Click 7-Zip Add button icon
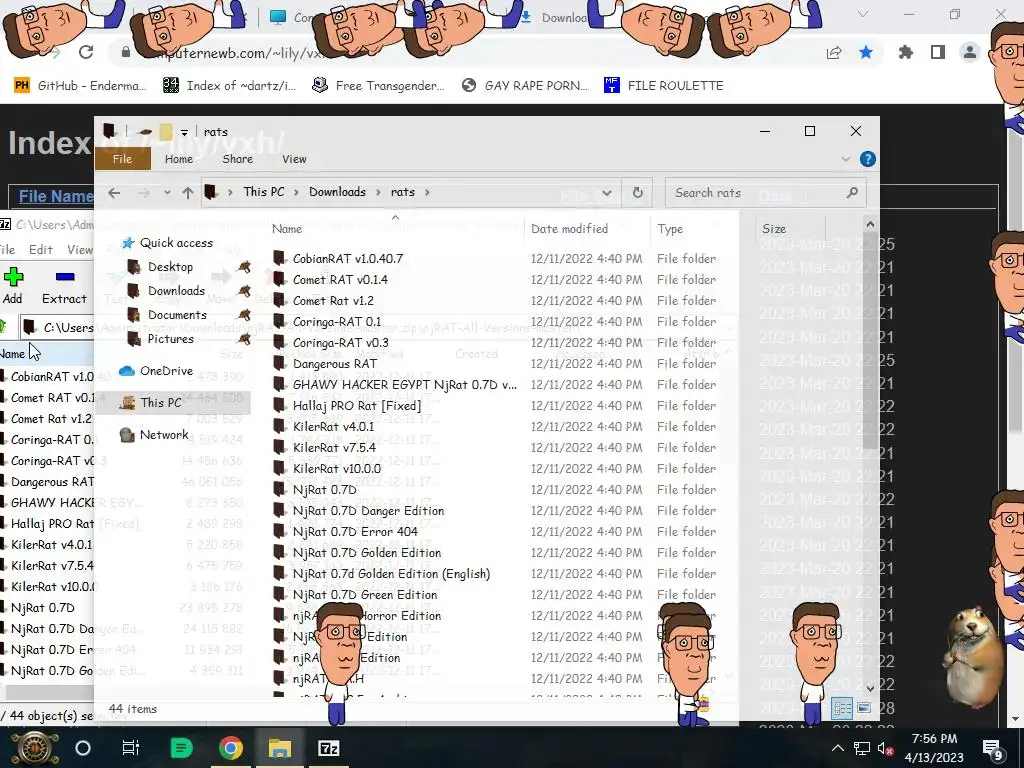The width and height of the screenshot is (1024, 768). (x=13, y=277)
